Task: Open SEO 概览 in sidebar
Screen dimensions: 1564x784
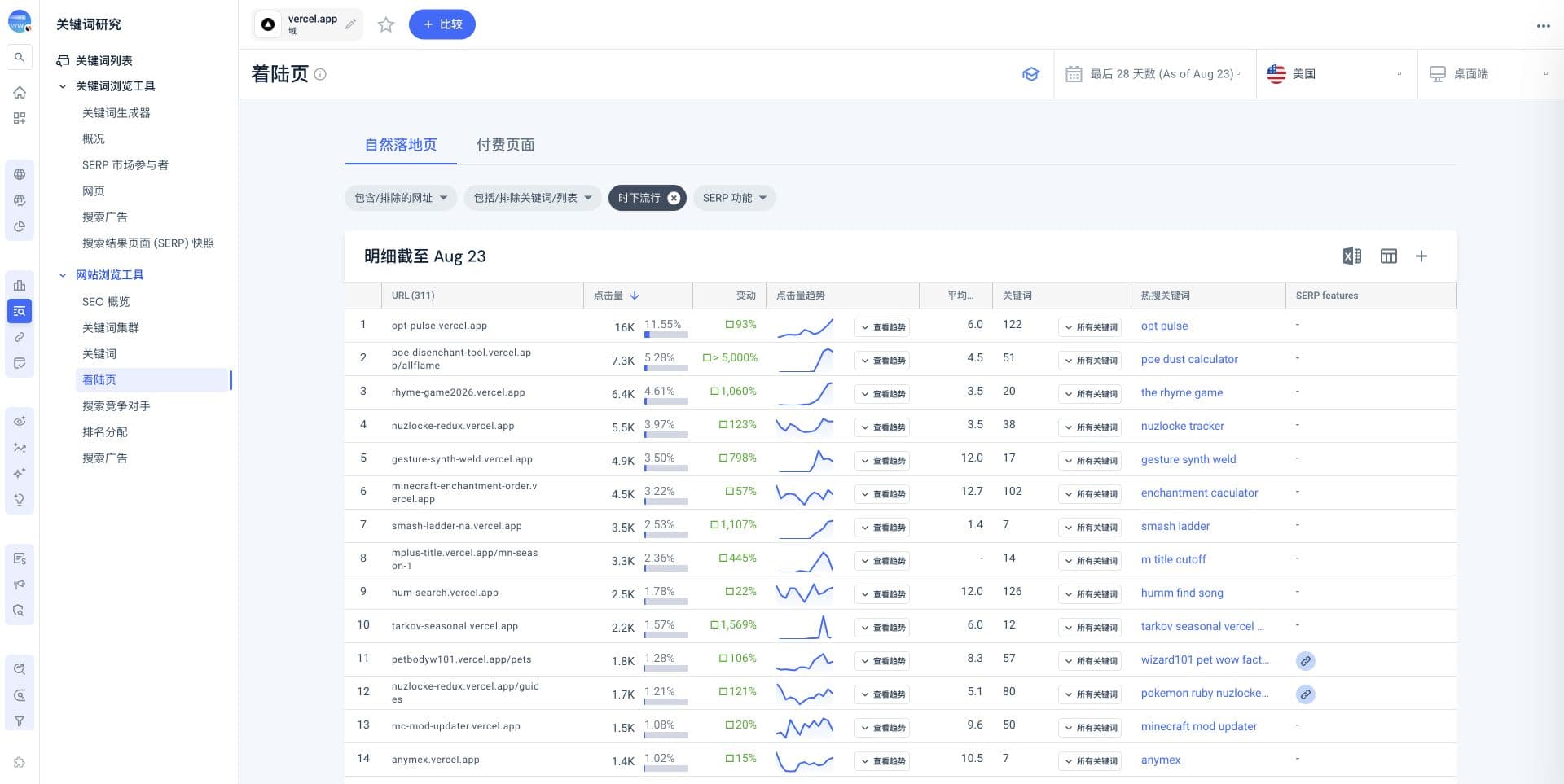Action: pyautogui.click(x=106, y=302)
